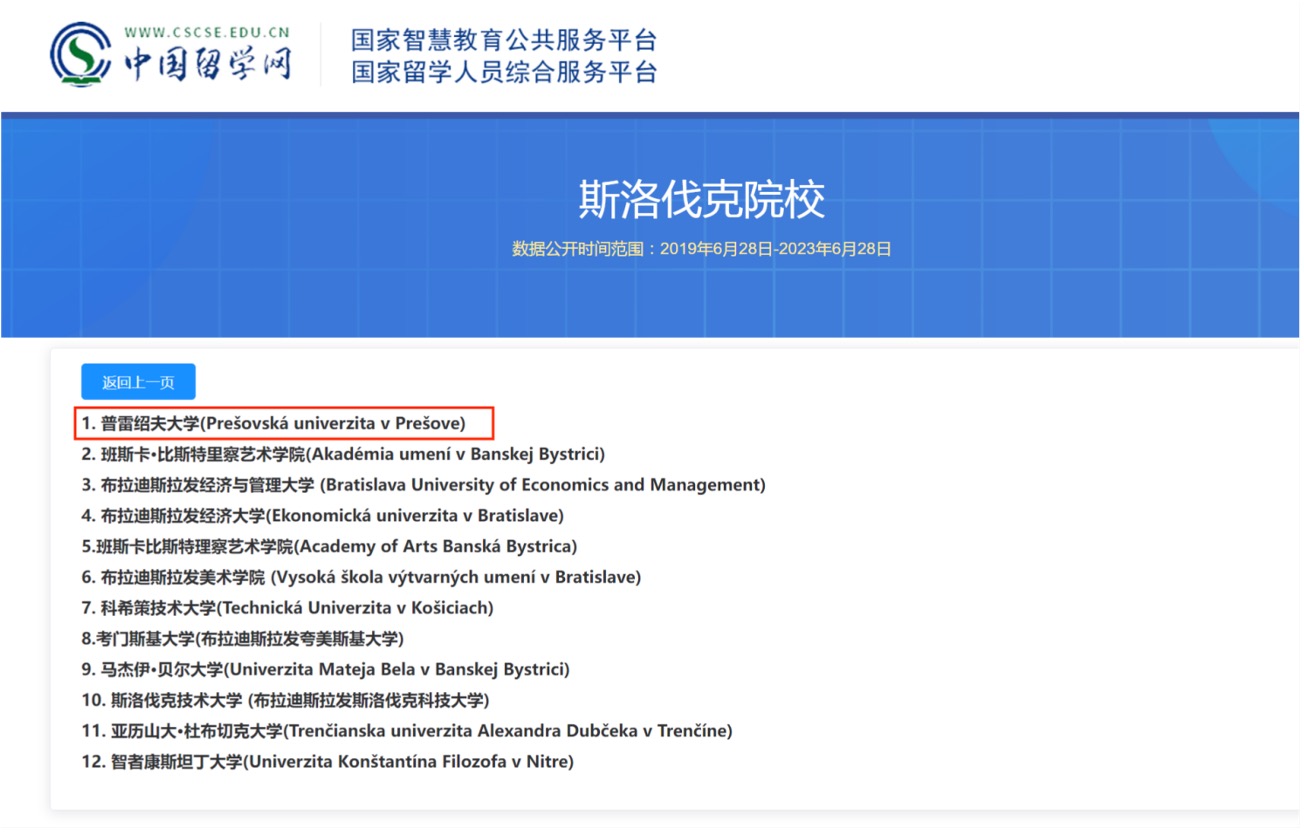
Task: Click the 数据公开时间范围 date range text
Action: [702, 249]
